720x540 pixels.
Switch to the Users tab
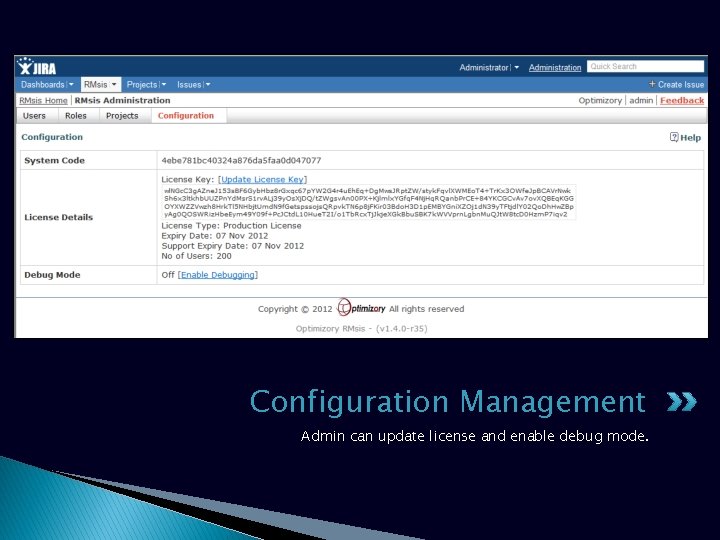point(34,116)
